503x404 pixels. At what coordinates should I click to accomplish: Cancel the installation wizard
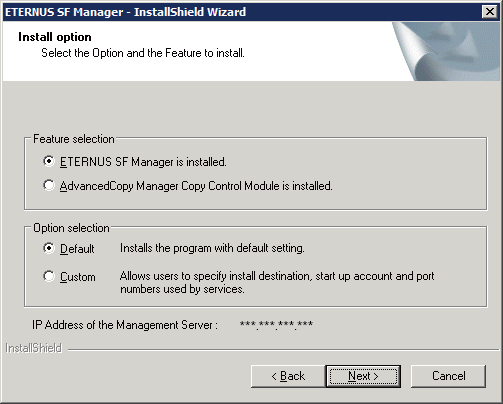[x=448, y=376]
